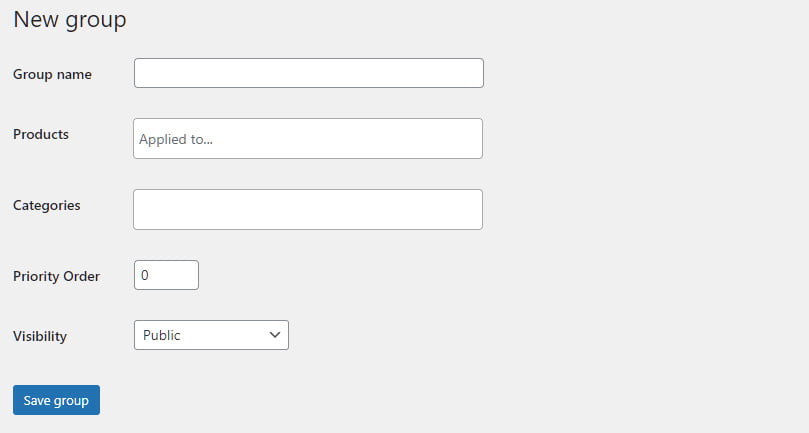Focus the Products 'Applied to...' field

pos(308,138)
